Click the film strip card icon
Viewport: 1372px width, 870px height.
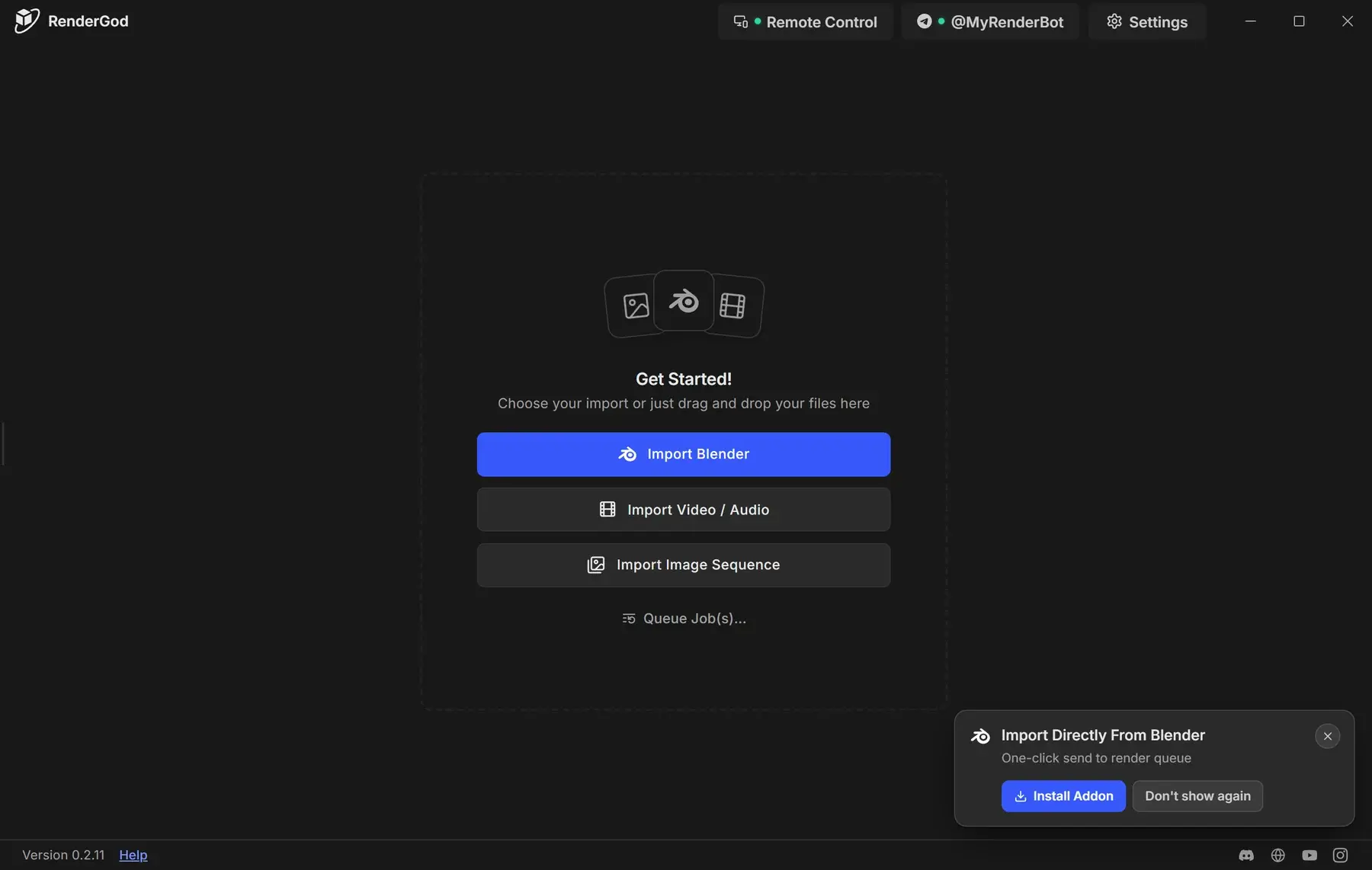[732, 305]
